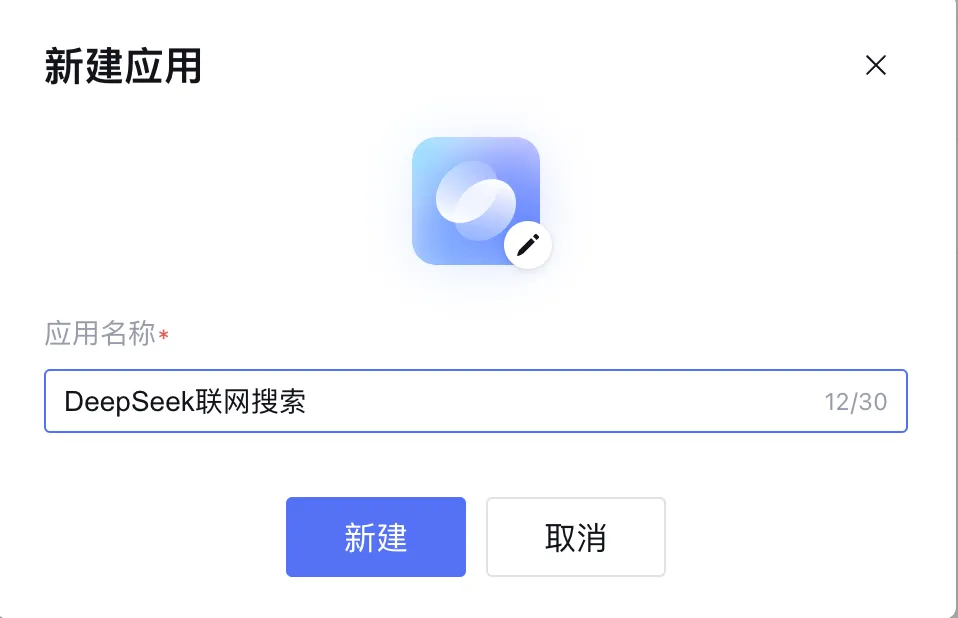This screenshot has height=618, width=958.
Task: Click the pencil edit icon on app avatar
Action: point(528,245)
